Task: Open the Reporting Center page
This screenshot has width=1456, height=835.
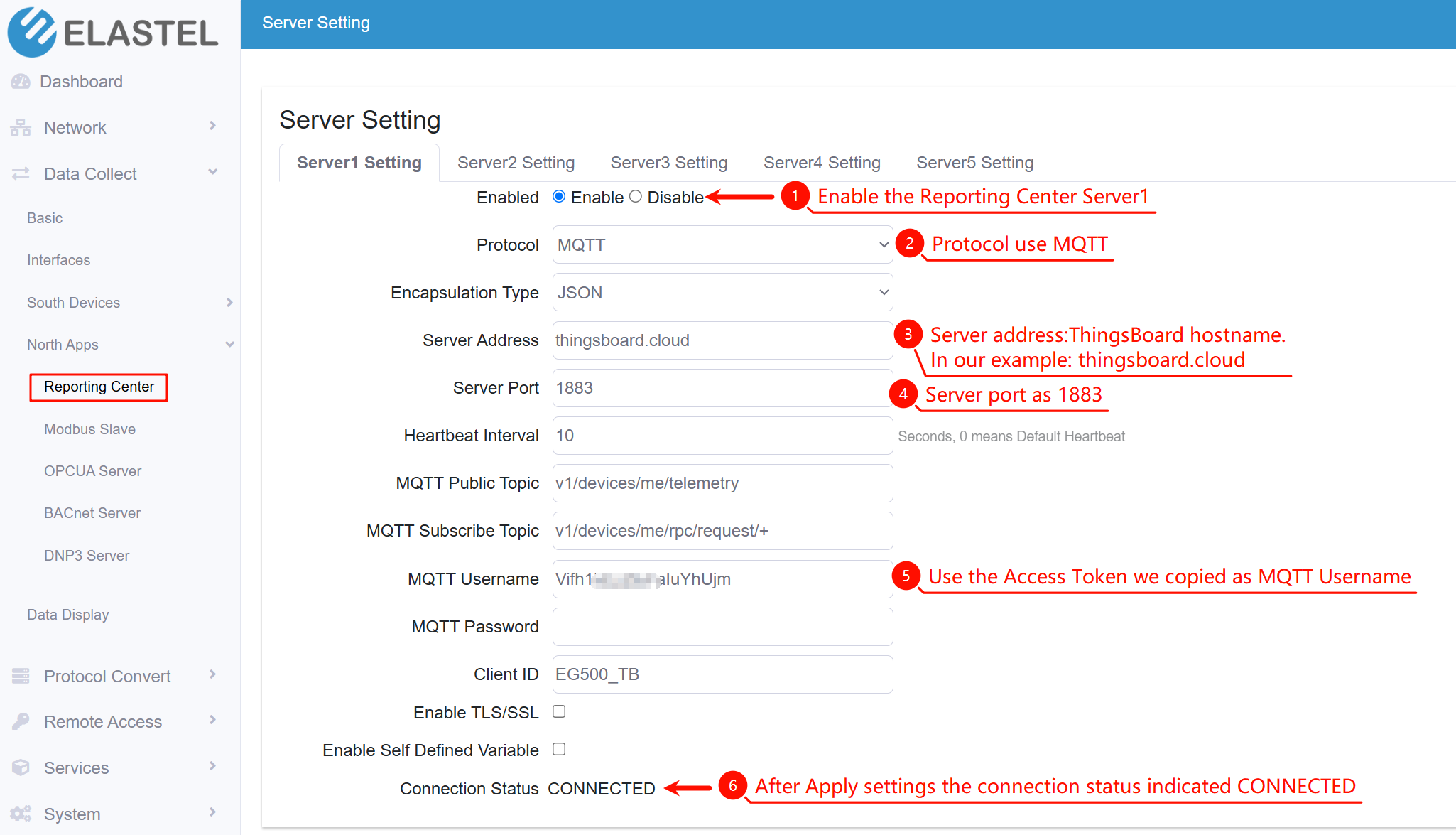Action: tap(99, 387)
